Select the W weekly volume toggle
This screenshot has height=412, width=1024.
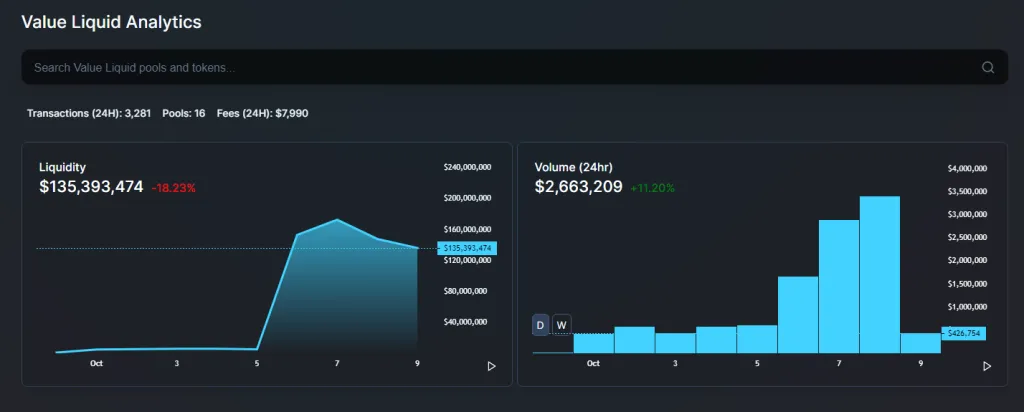click(562, 325)
